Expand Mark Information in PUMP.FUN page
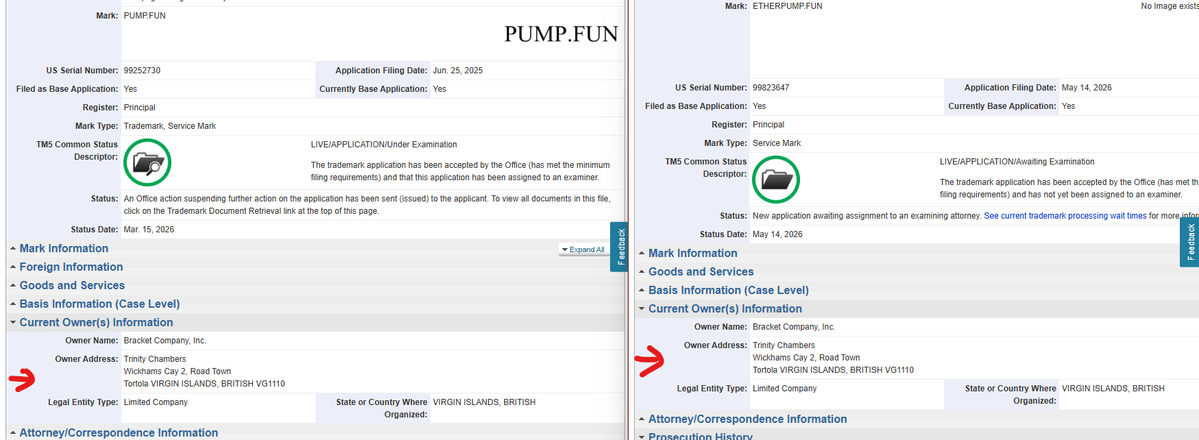1199x440 pixels. point(63,249)
